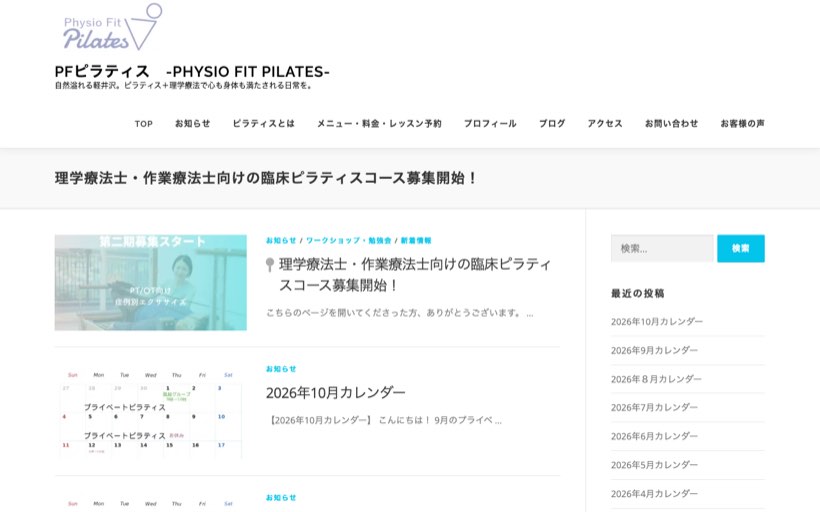
Task: Open sidebar link 2026年８月カレンダー
Action: coord(656,379)
